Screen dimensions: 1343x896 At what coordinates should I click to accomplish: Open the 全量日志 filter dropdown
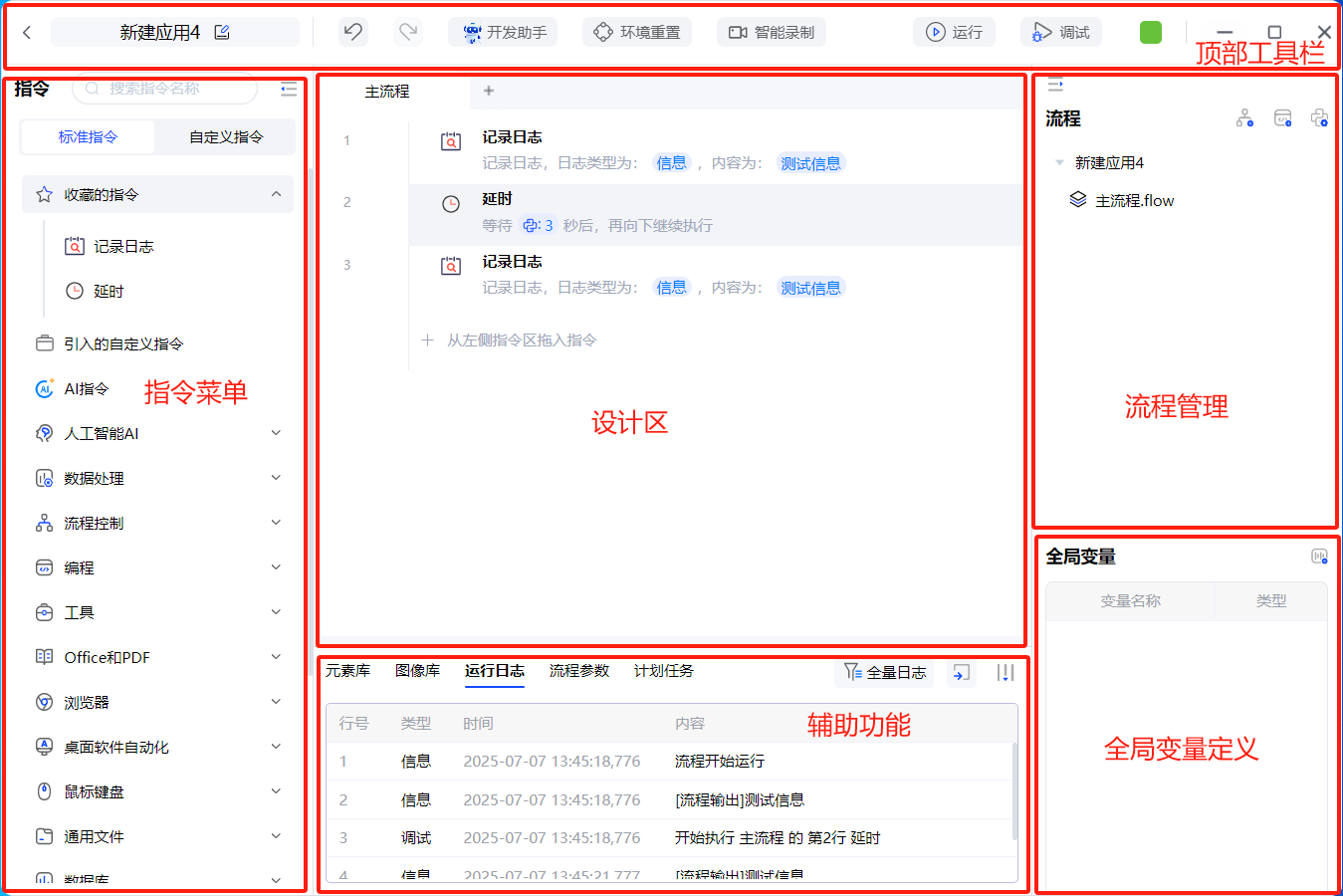[x=884, y=673]
